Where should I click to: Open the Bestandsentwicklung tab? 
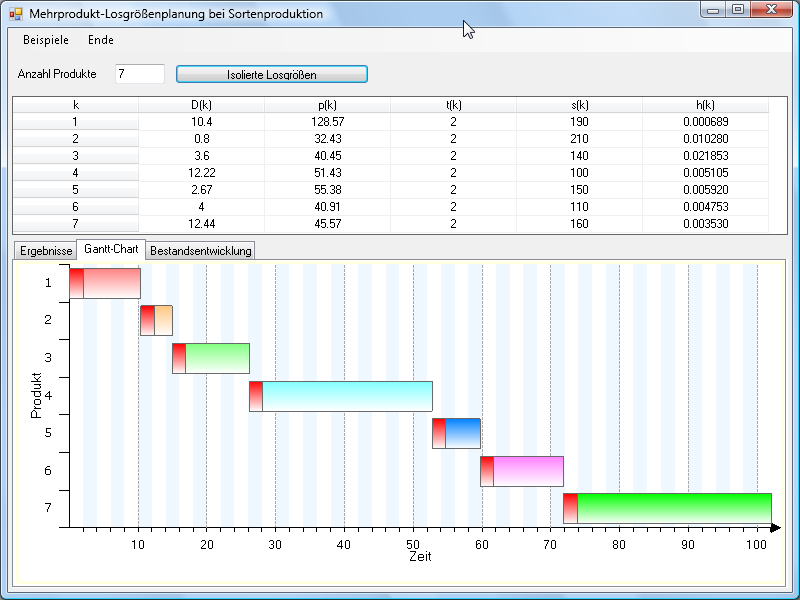[201, 250]
